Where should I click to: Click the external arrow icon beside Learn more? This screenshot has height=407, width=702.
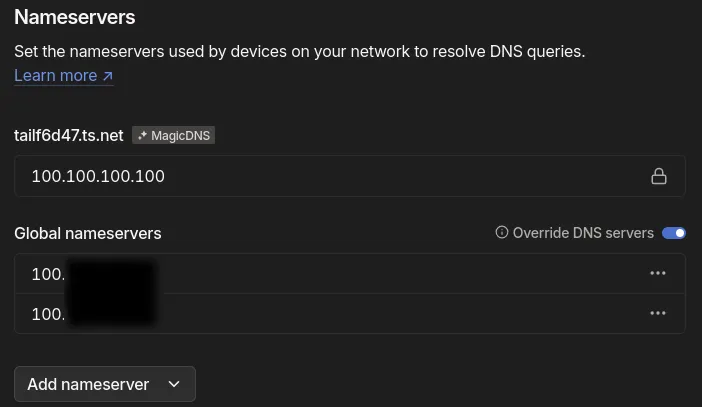point(108,76)
